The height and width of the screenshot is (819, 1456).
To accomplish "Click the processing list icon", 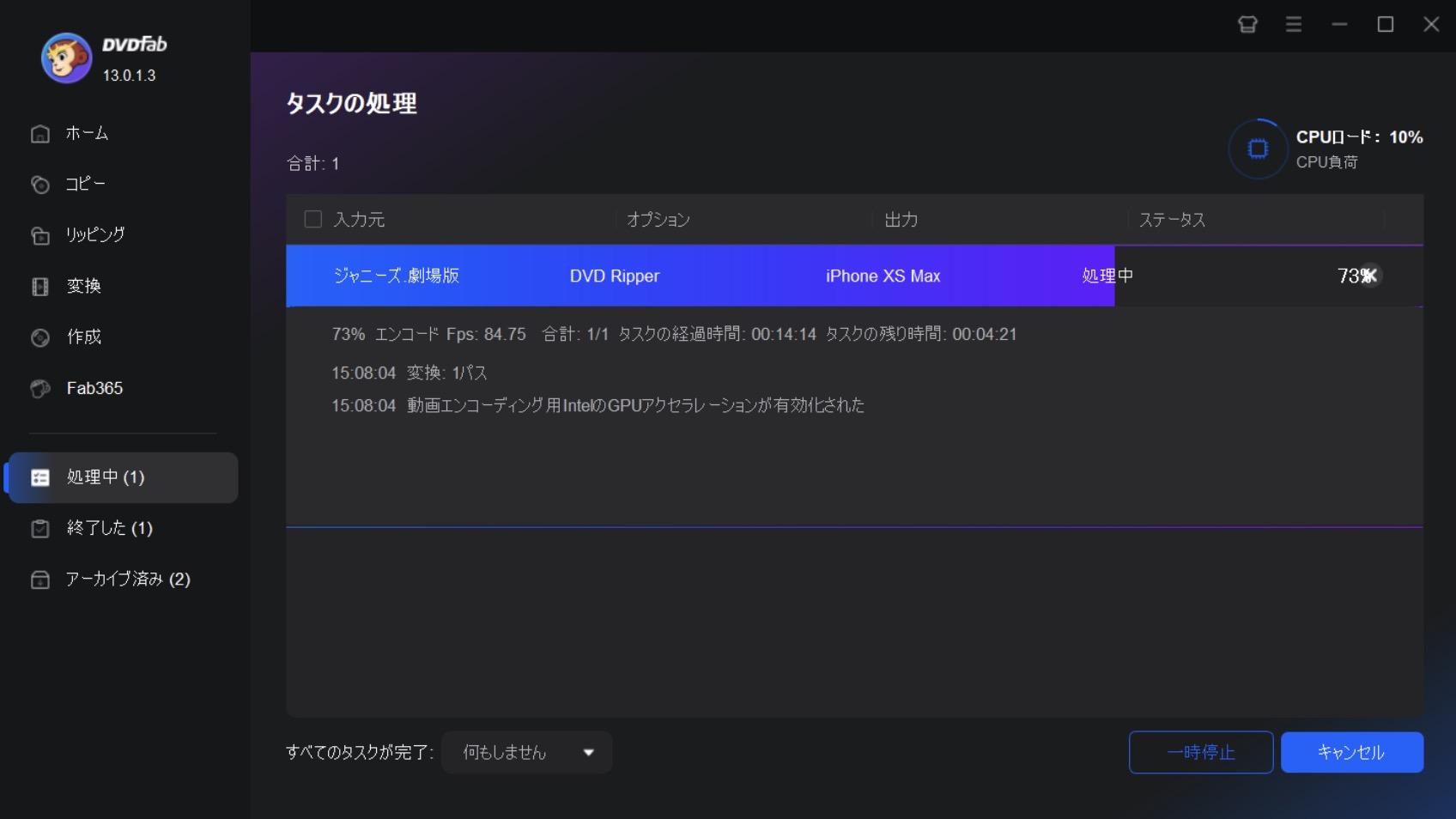I will [40, 477].
